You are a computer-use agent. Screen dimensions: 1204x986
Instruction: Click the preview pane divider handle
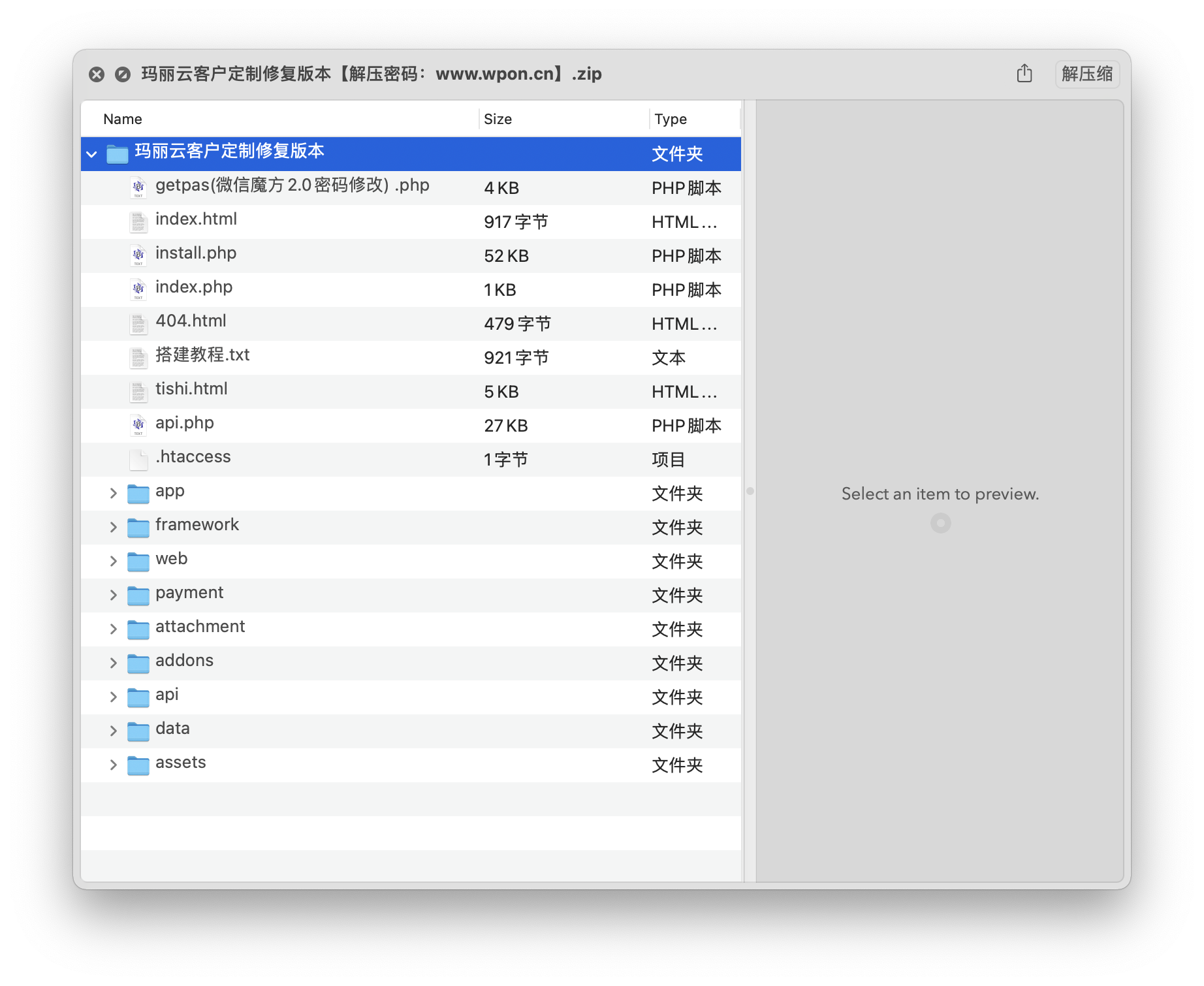(x=750, y=491)
